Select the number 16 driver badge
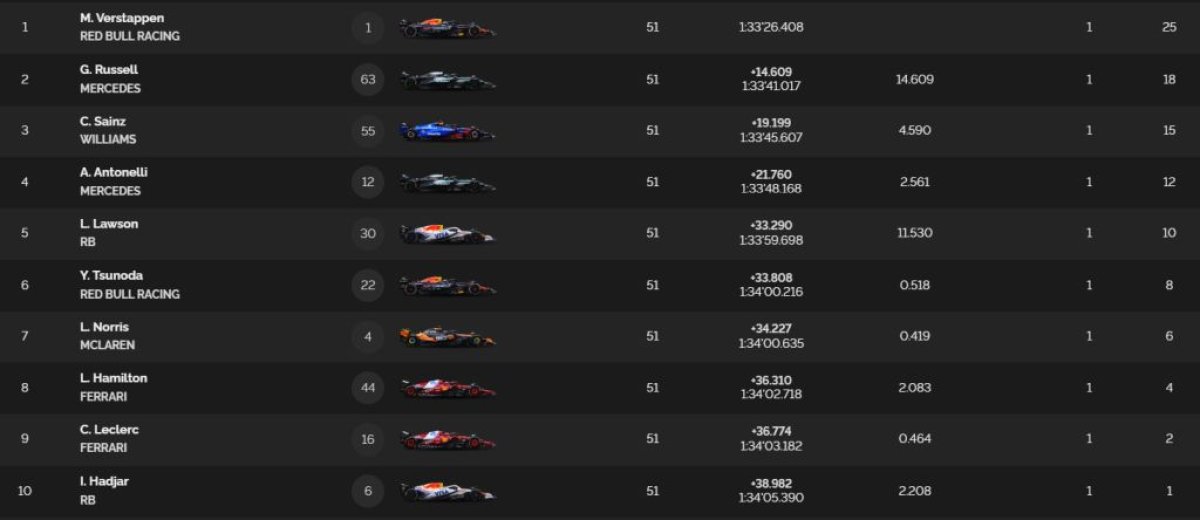 coord(368,439)
